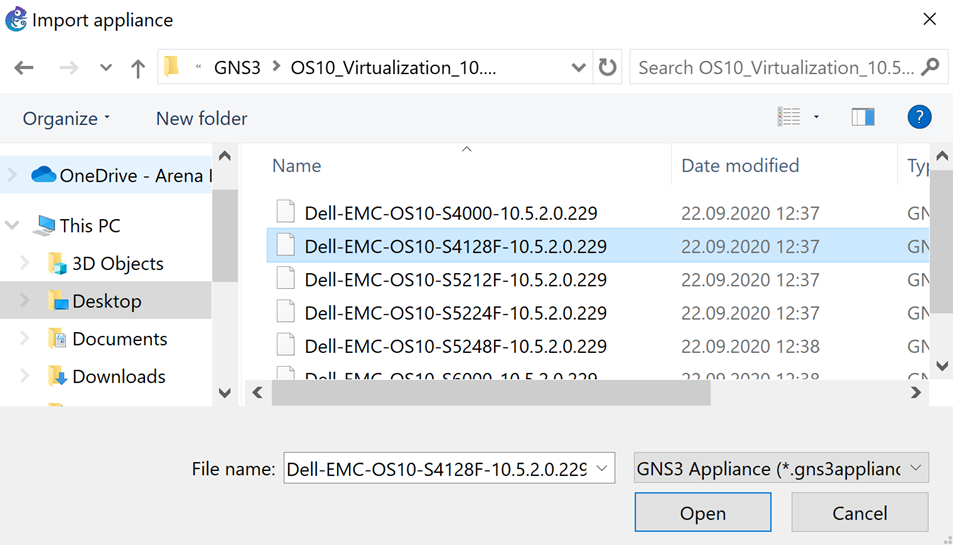Click the 22.09.2020 12:38 date for S5248F
The image size is (953, 545).
coord(750,346)
